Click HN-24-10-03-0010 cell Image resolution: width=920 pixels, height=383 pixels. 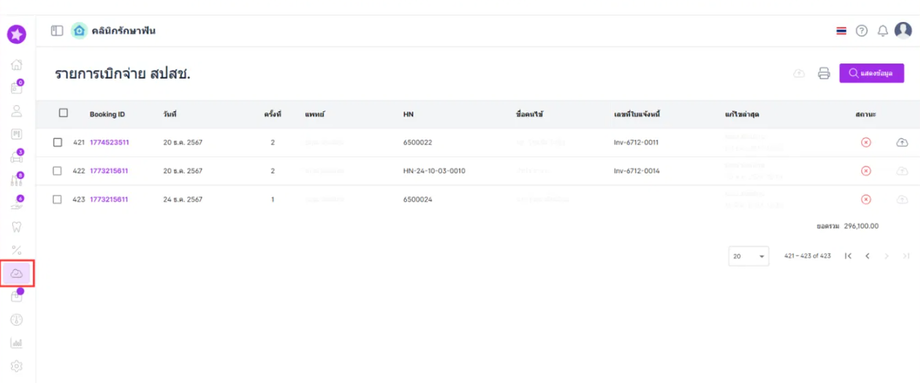pyautogui.click(x=434, y=171)
